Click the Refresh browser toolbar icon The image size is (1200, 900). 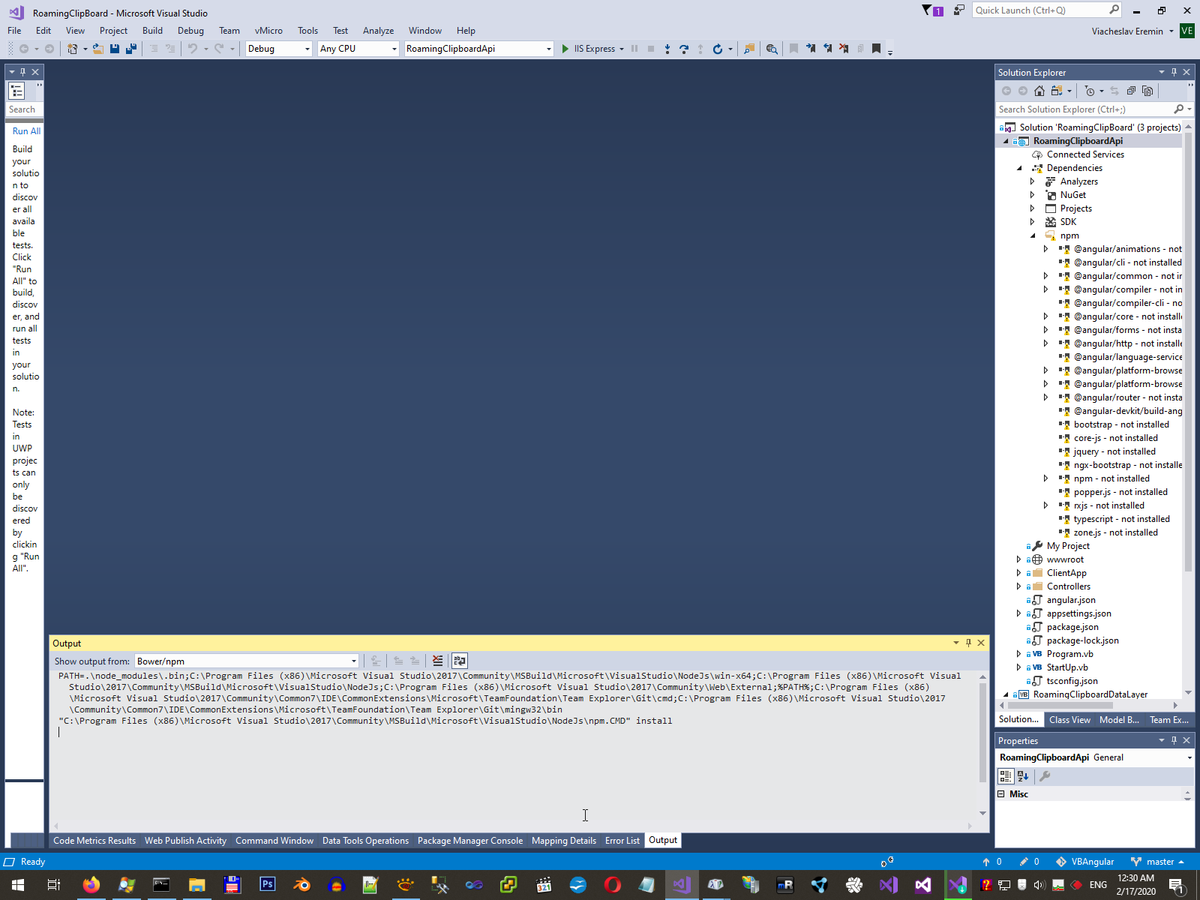tap(718, 49)
